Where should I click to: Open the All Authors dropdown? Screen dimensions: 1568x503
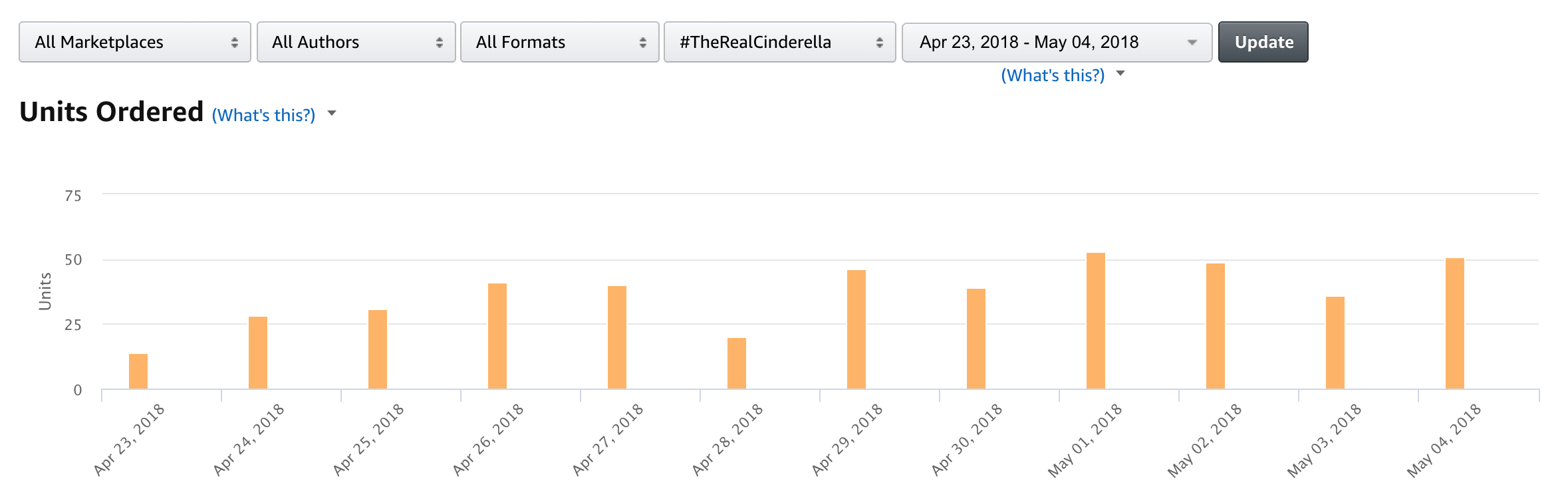356,42
